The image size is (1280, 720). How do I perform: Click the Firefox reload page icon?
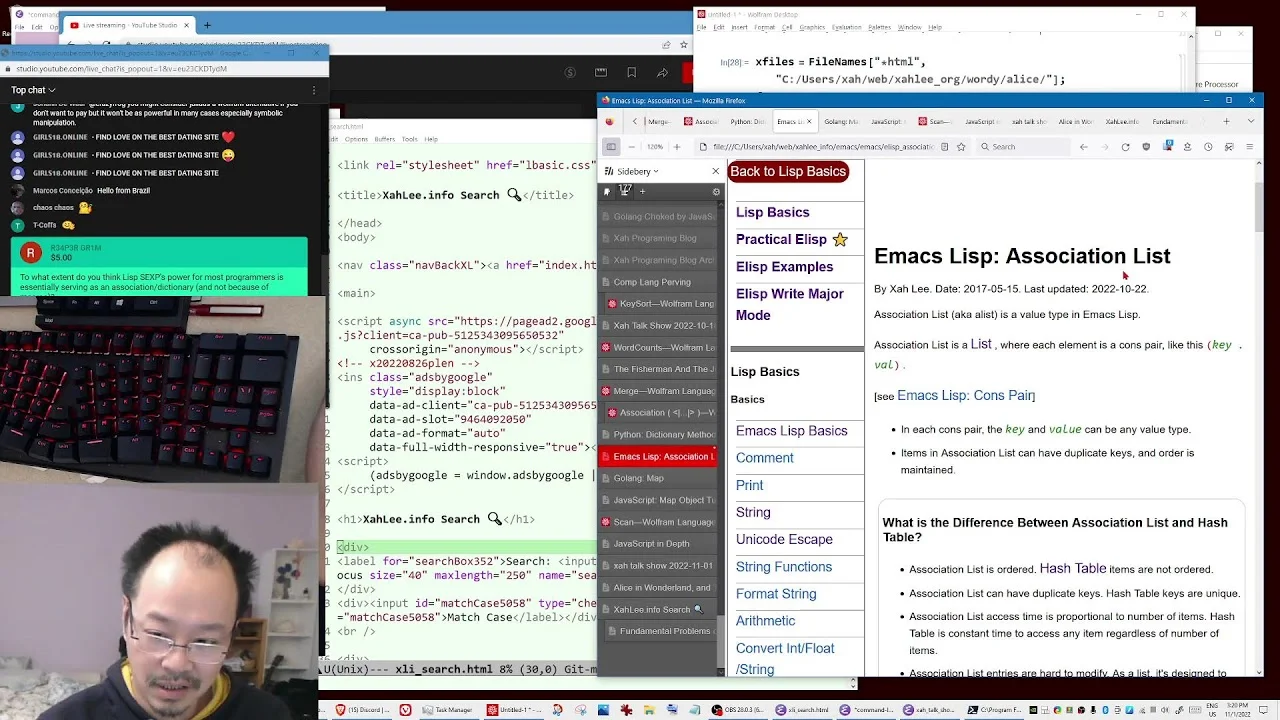coord(1125,147)
